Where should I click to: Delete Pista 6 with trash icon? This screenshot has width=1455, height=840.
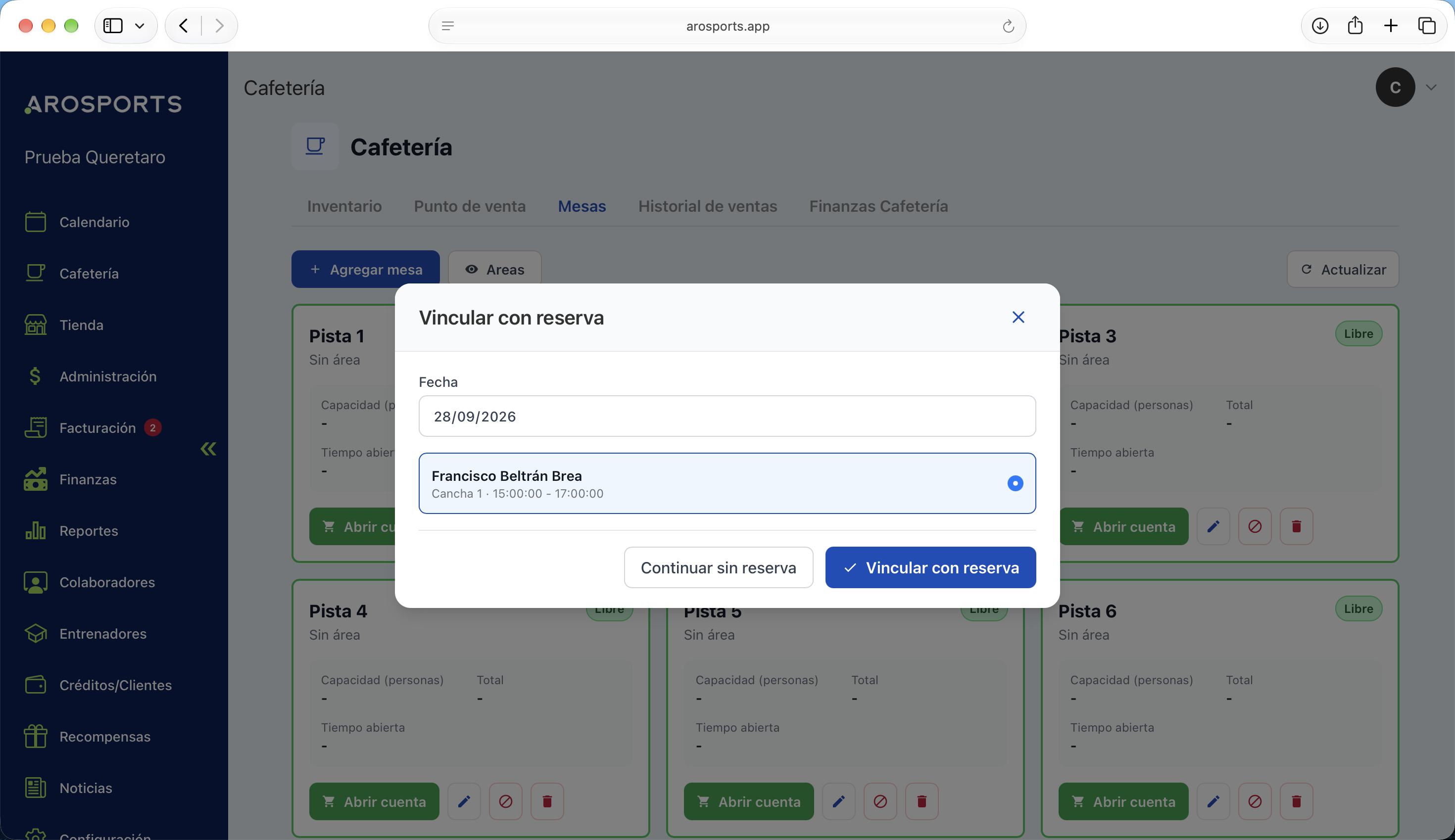[1296, 801]
